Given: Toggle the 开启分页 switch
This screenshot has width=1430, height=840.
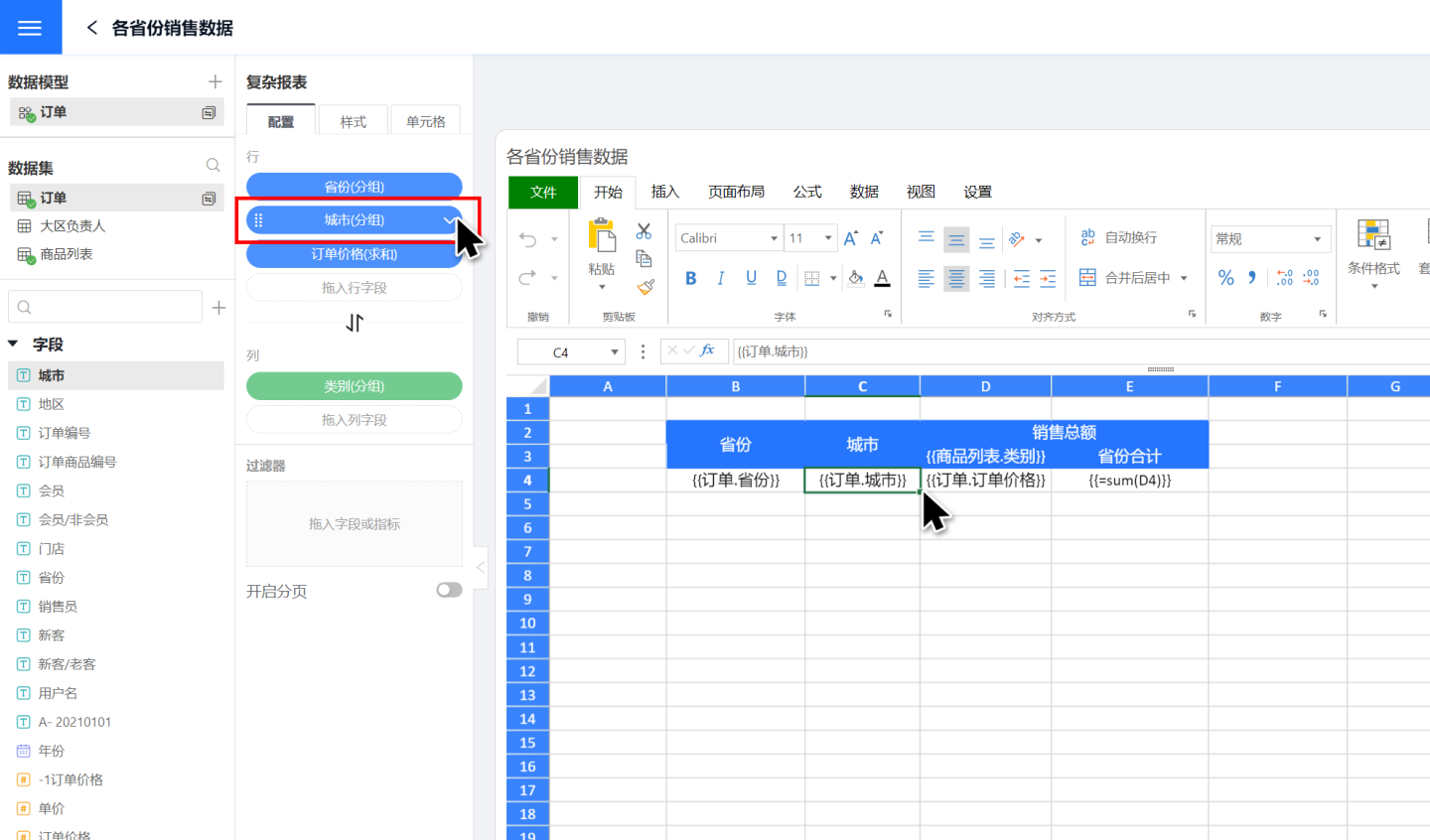Looking at the screenshot, I should pyautogui.click(x=449, y=590).
